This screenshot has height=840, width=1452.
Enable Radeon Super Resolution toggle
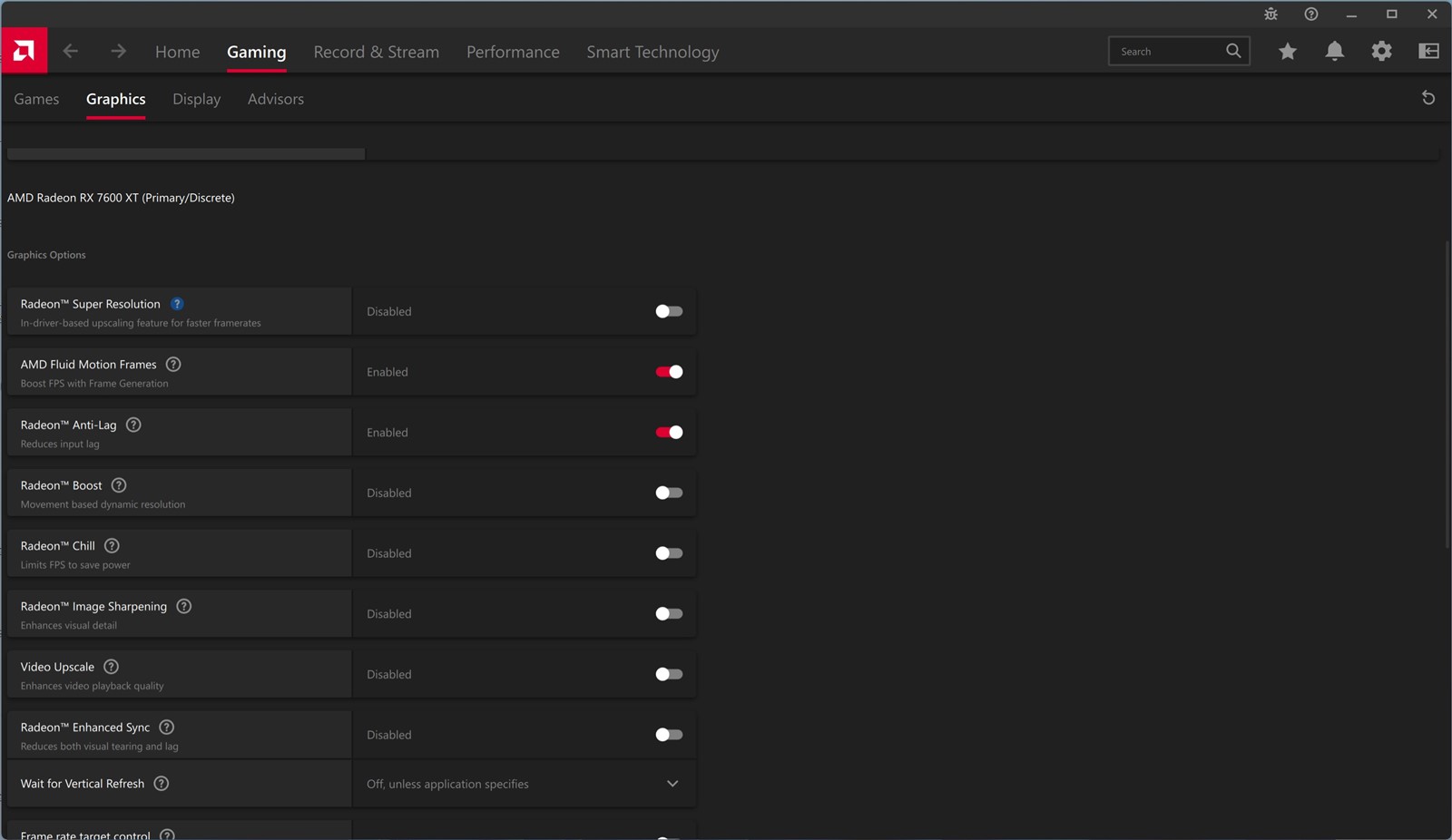(669, 311)
